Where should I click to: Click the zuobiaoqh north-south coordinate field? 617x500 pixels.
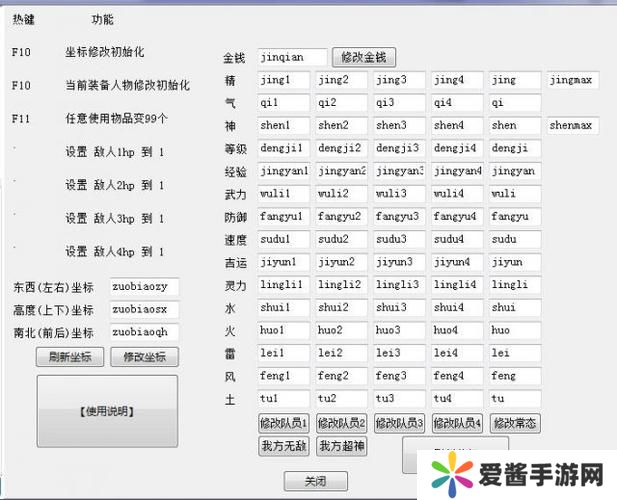(144, 332)
